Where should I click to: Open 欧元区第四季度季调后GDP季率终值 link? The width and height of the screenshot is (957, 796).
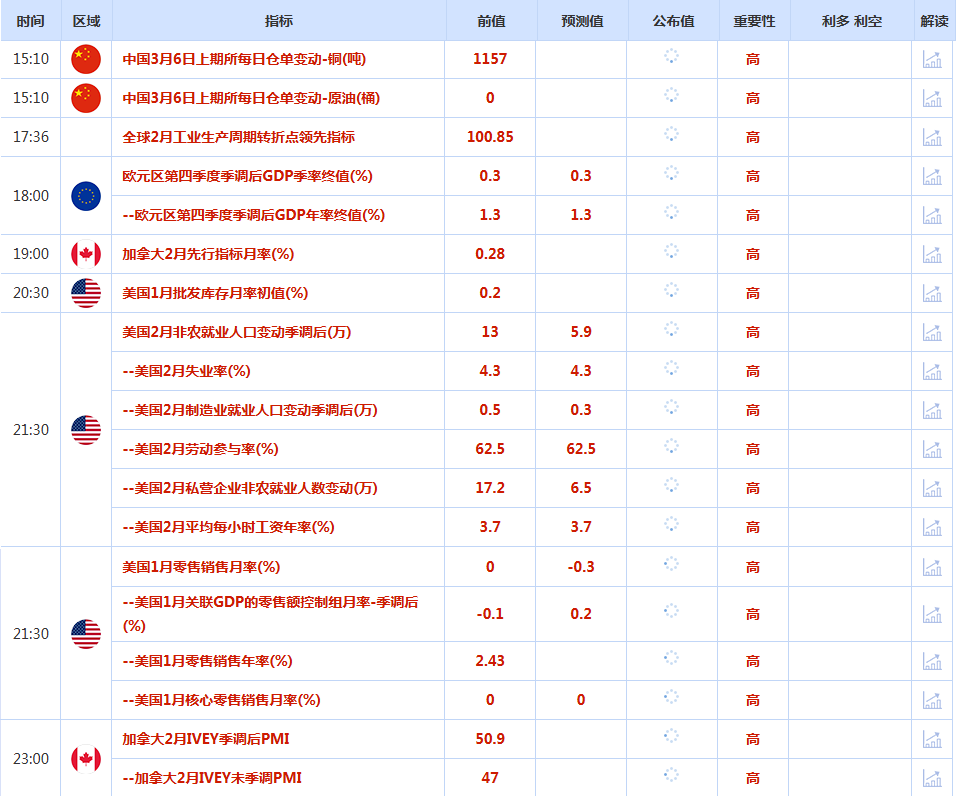247,176
